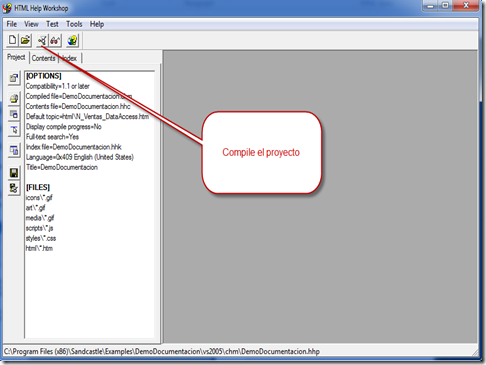Screen dimensions: 486x365
Task: Open the Test menu
Action: point(52,24)
